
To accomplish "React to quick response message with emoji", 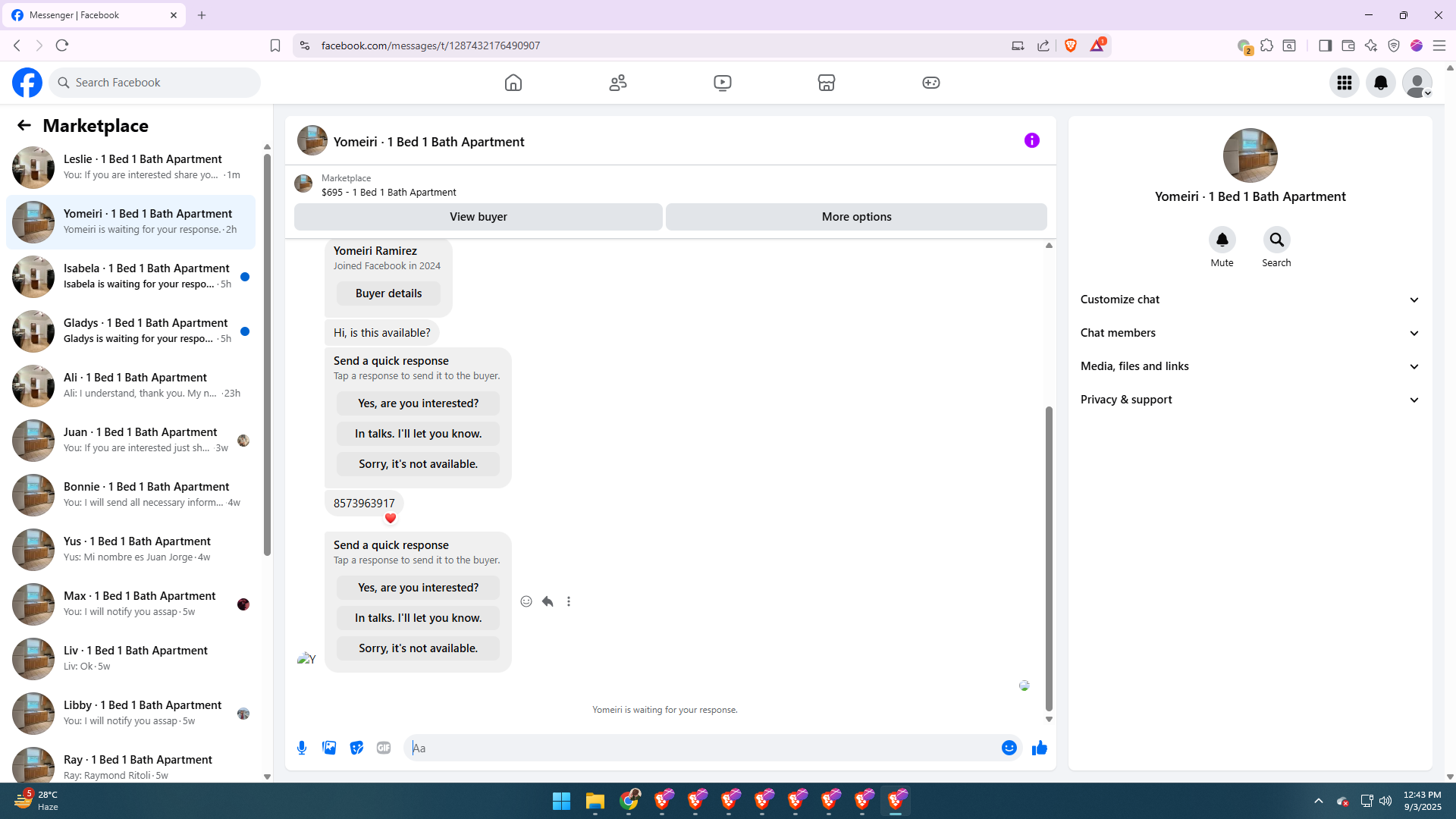I will (x=526, y=601).
